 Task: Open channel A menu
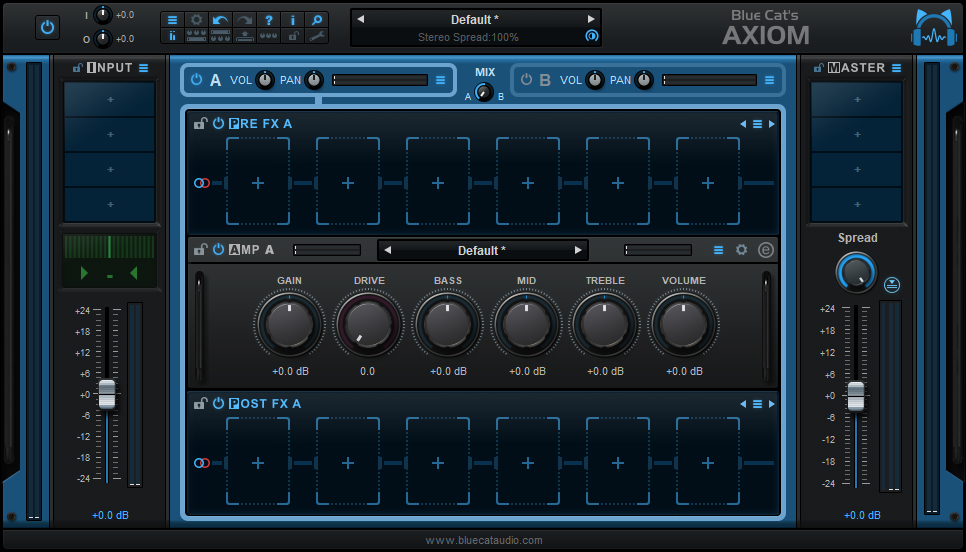(x=440, y=80)
